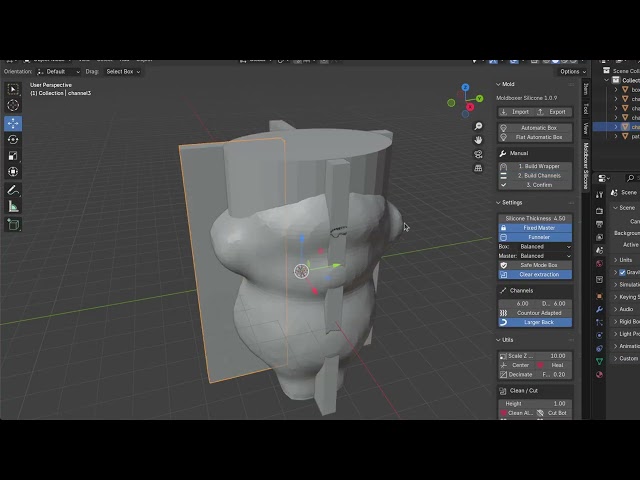The image size is (640, 480).
Task: Open the Drag Select Box dropdown
Action: [x=123, y=72]
